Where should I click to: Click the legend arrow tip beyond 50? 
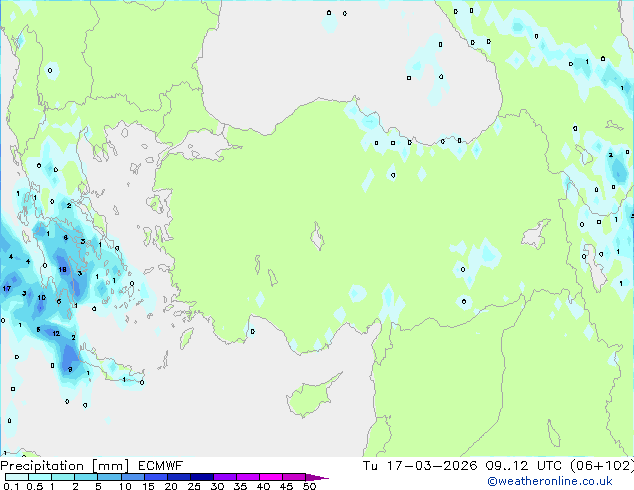[x=317, y=477]
